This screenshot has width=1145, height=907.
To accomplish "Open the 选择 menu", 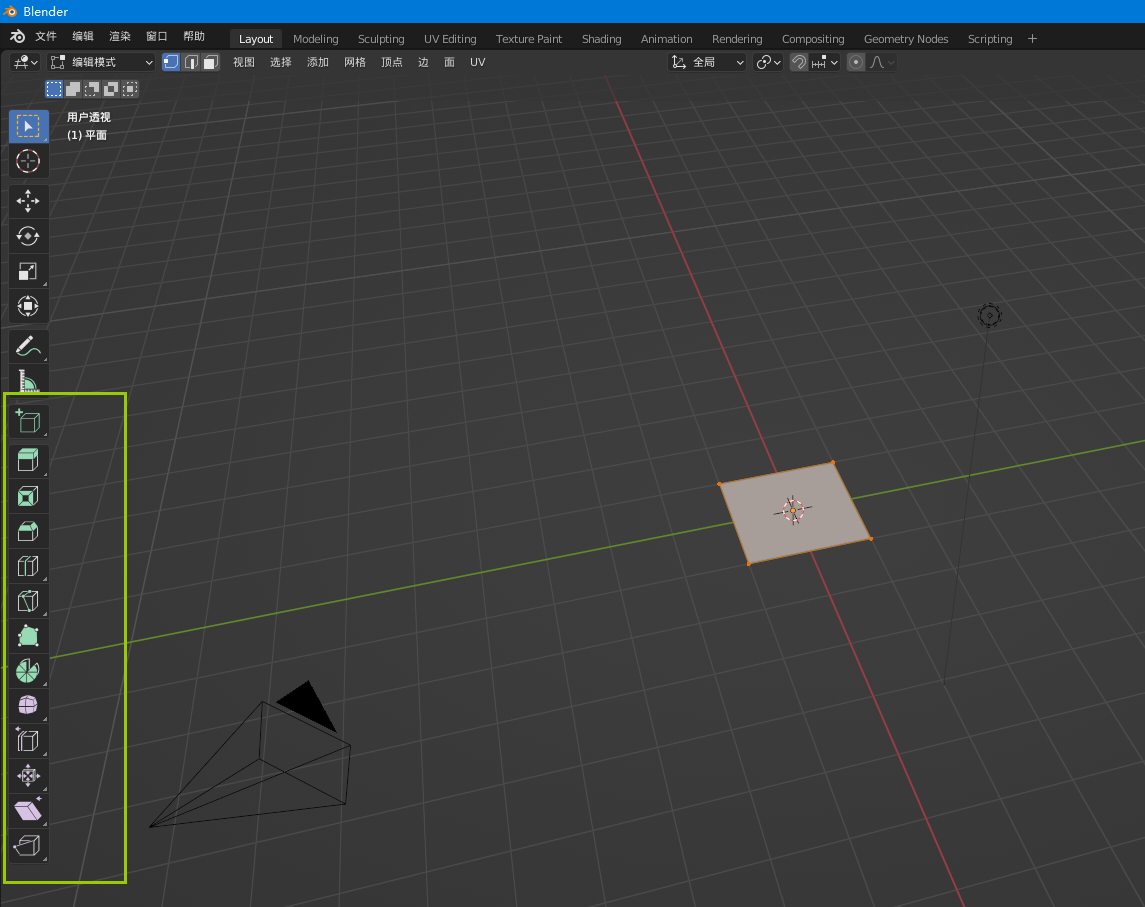I will coord(280,62).
